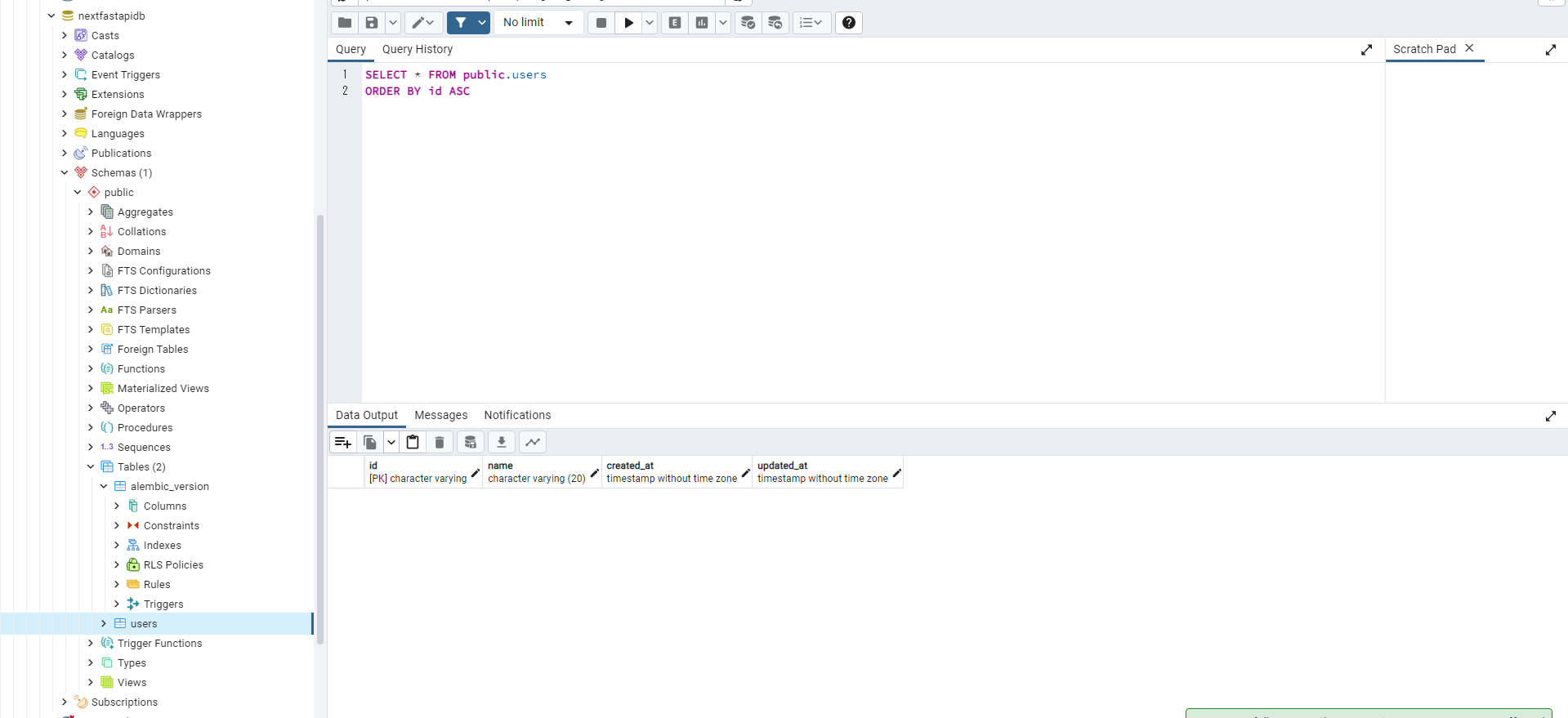Image resolution: width=1568 pixels, height=718 pixels.
Task: Maximize the Data Output panel
Action: [1551, 416]
